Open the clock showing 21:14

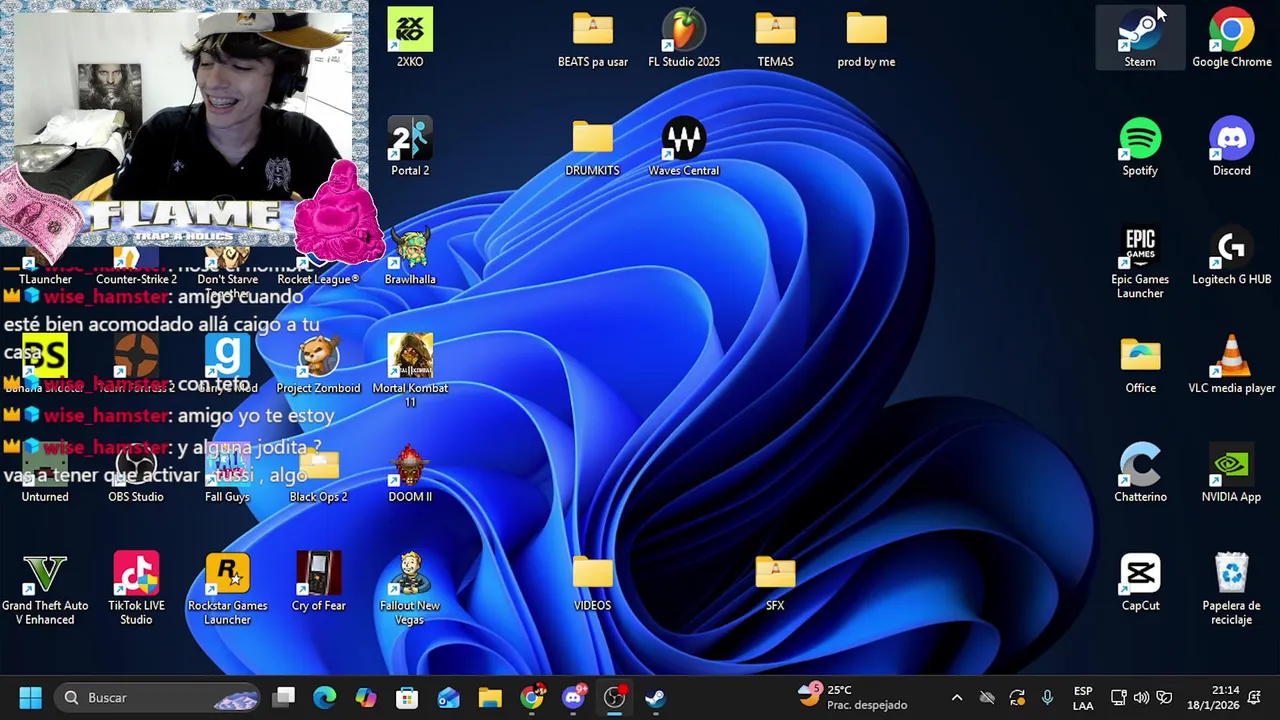tap(1213, 697)
